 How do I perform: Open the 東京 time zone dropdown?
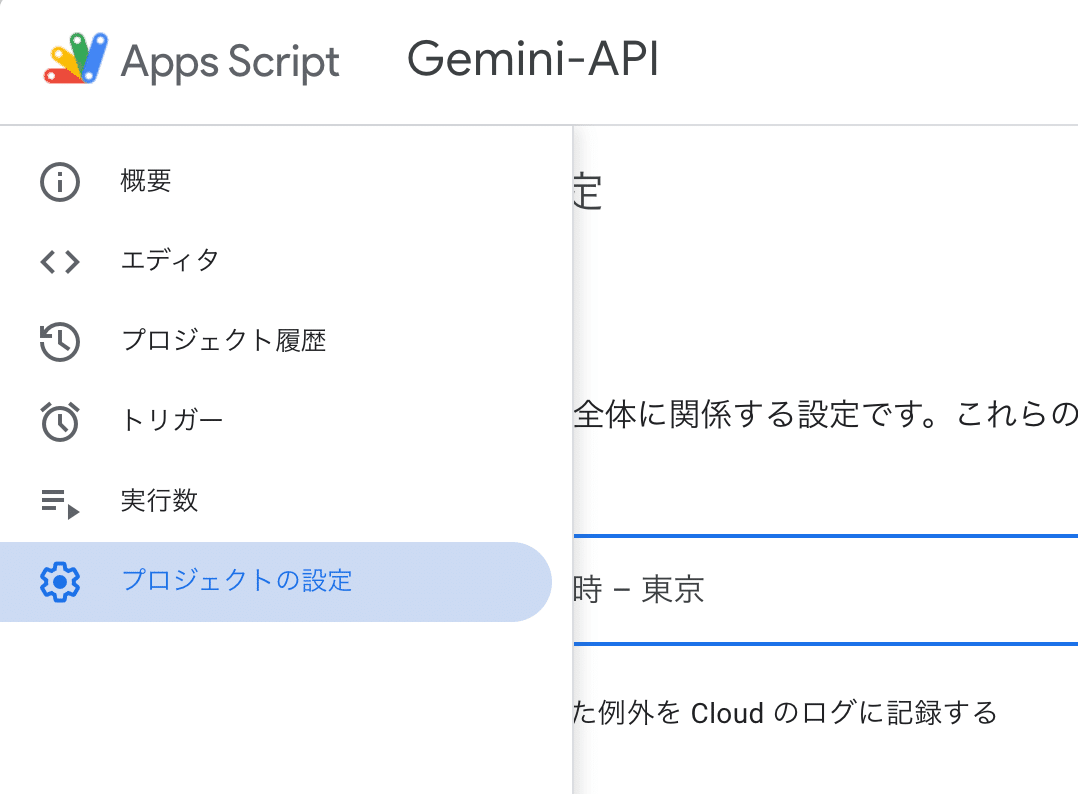point(826,590)
